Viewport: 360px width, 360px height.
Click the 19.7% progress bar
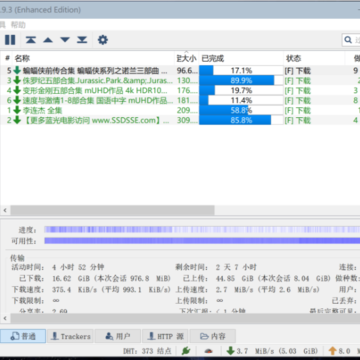(241, 90)
